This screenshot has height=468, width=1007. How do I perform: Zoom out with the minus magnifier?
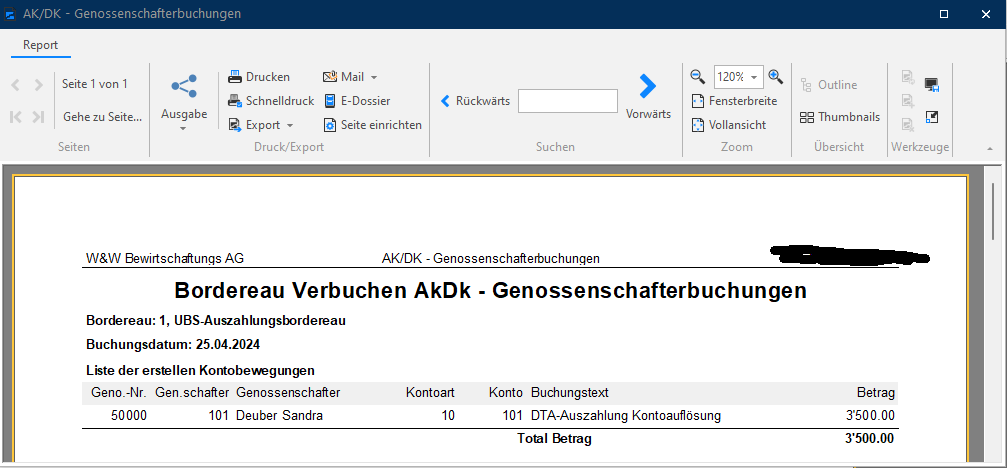(x=697, y=77)
